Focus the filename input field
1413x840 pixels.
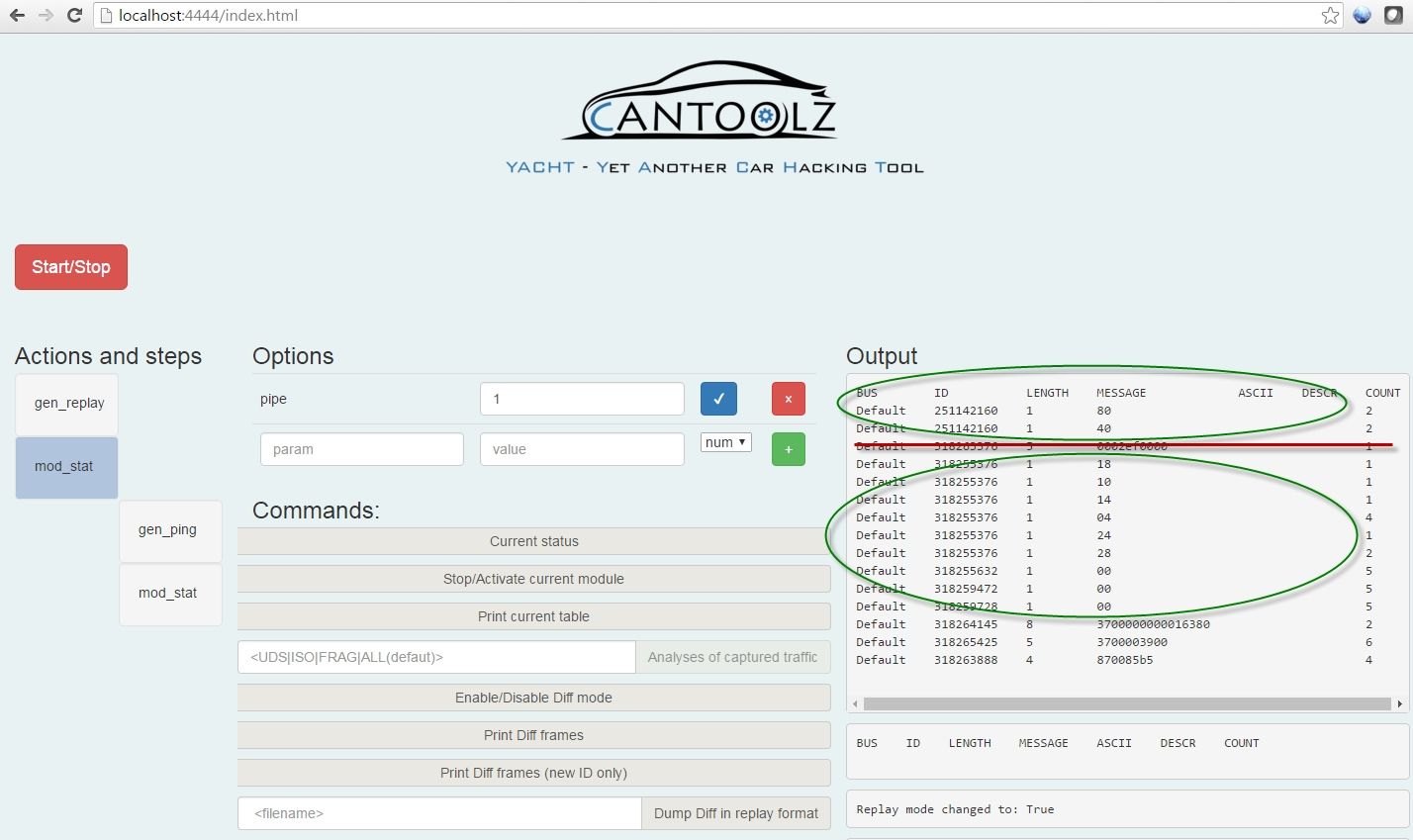point(439,813)
